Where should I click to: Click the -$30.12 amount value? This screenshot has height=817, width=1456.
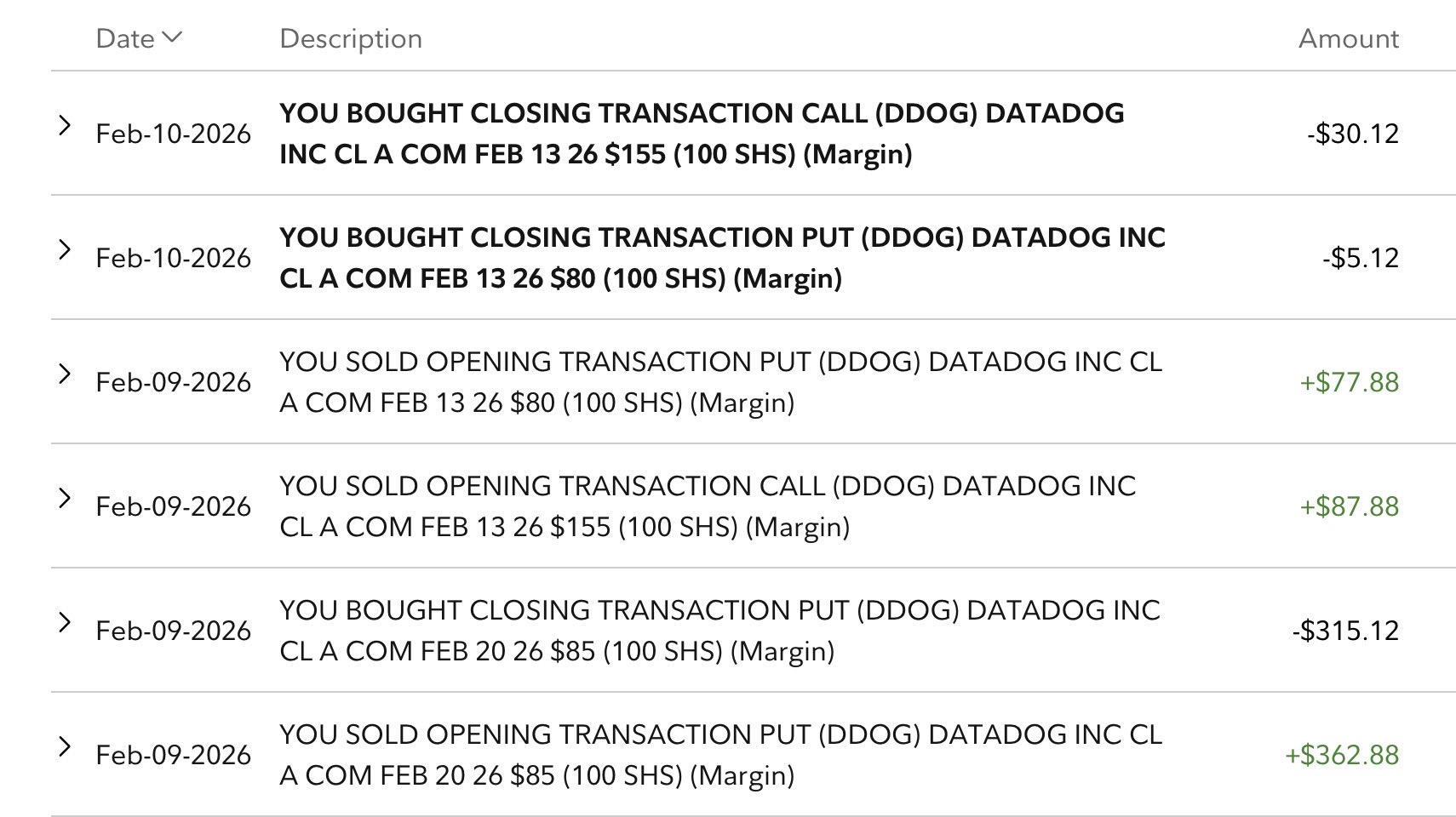click(x=1353, y=134)
